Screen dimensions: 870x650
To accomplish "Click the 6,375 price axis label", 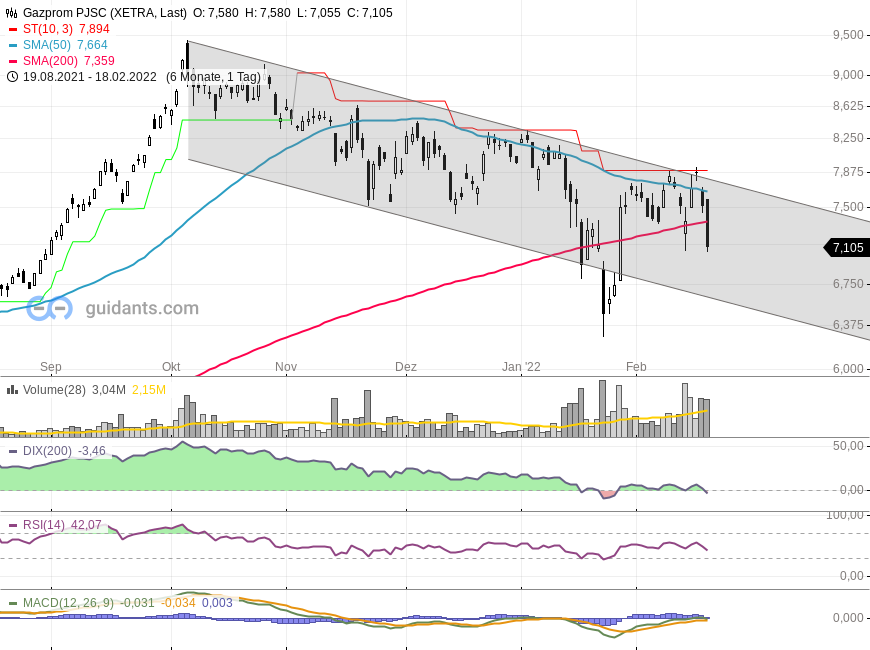I will (848, 324).
